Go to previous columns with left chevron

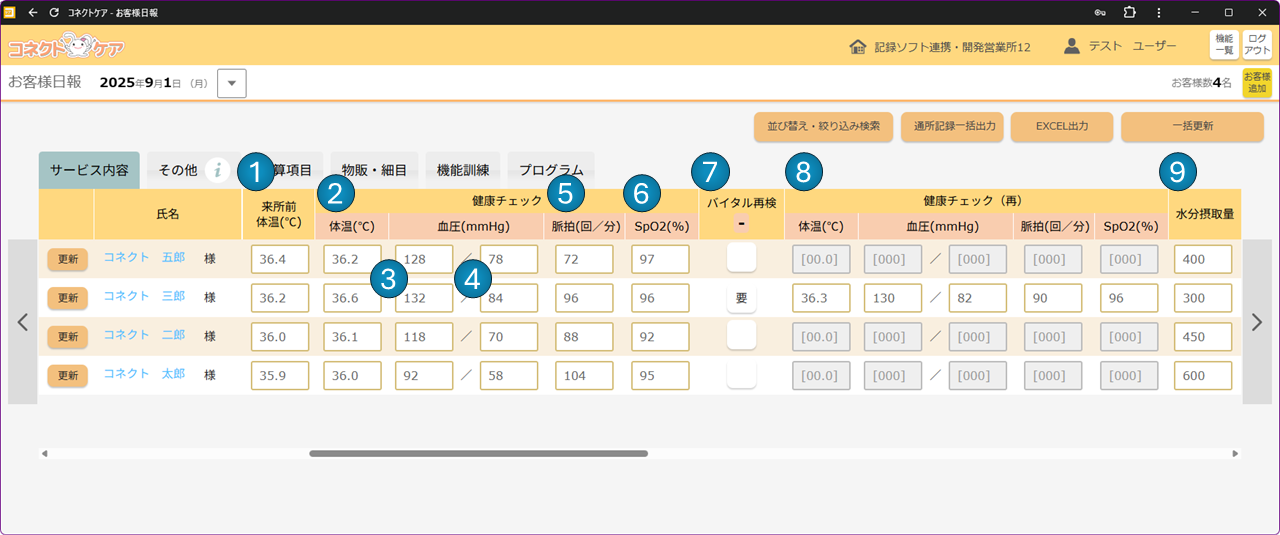(x=23, y=322)
